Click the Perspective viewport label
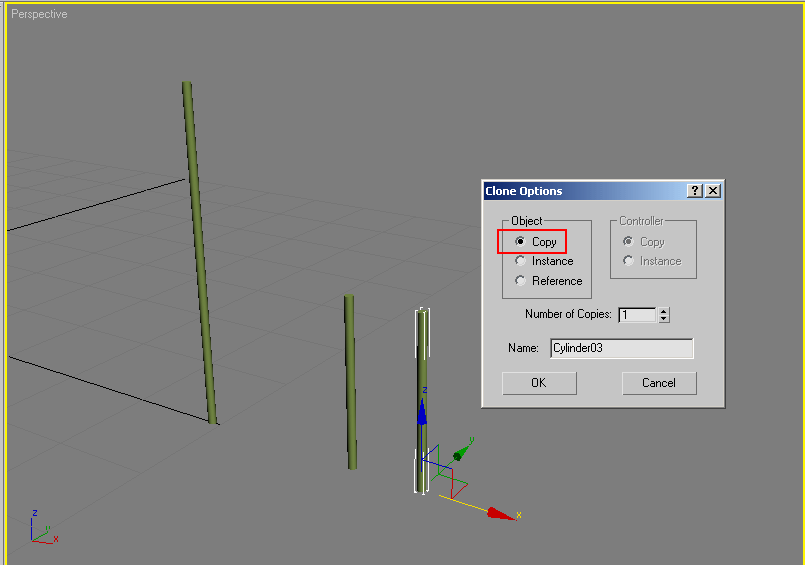This screenshot has height=565, width=805. click(x=39, y=14)
